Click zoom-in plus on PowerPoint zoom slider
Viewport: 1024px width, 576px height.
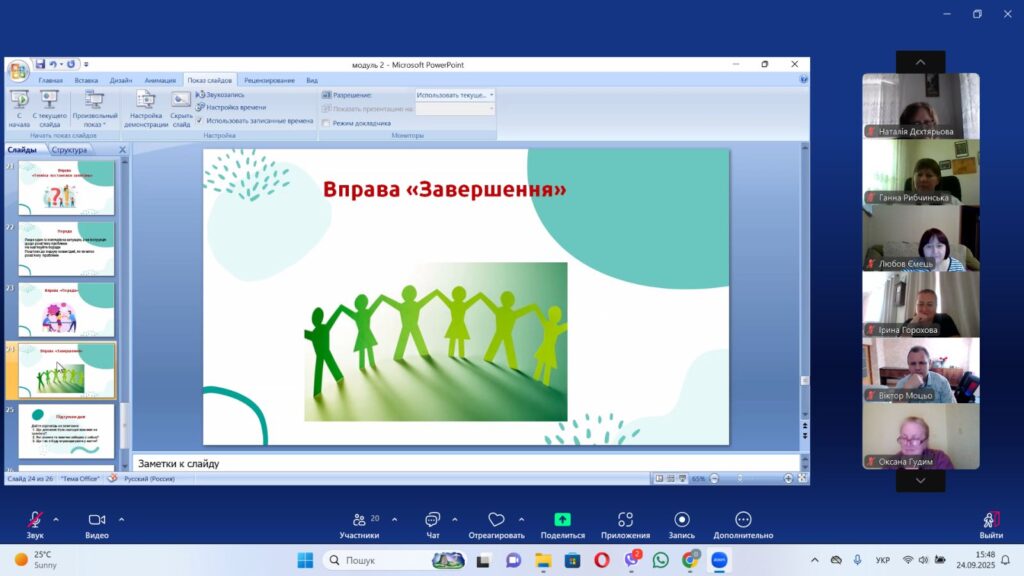[x=789, y=479]
